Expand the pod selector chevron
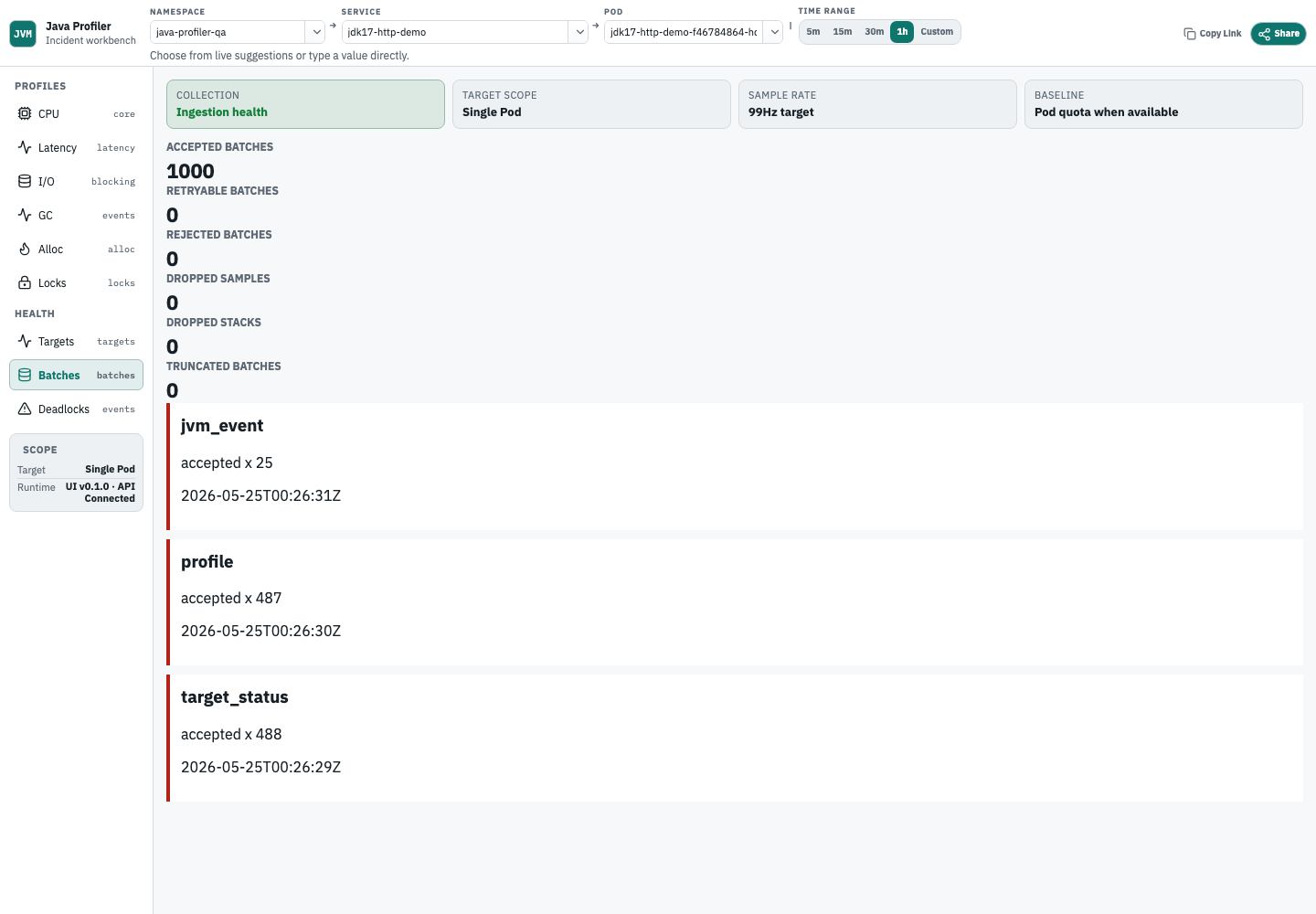Viewport: 1316px width, 914px height. (x=774, y=32)
